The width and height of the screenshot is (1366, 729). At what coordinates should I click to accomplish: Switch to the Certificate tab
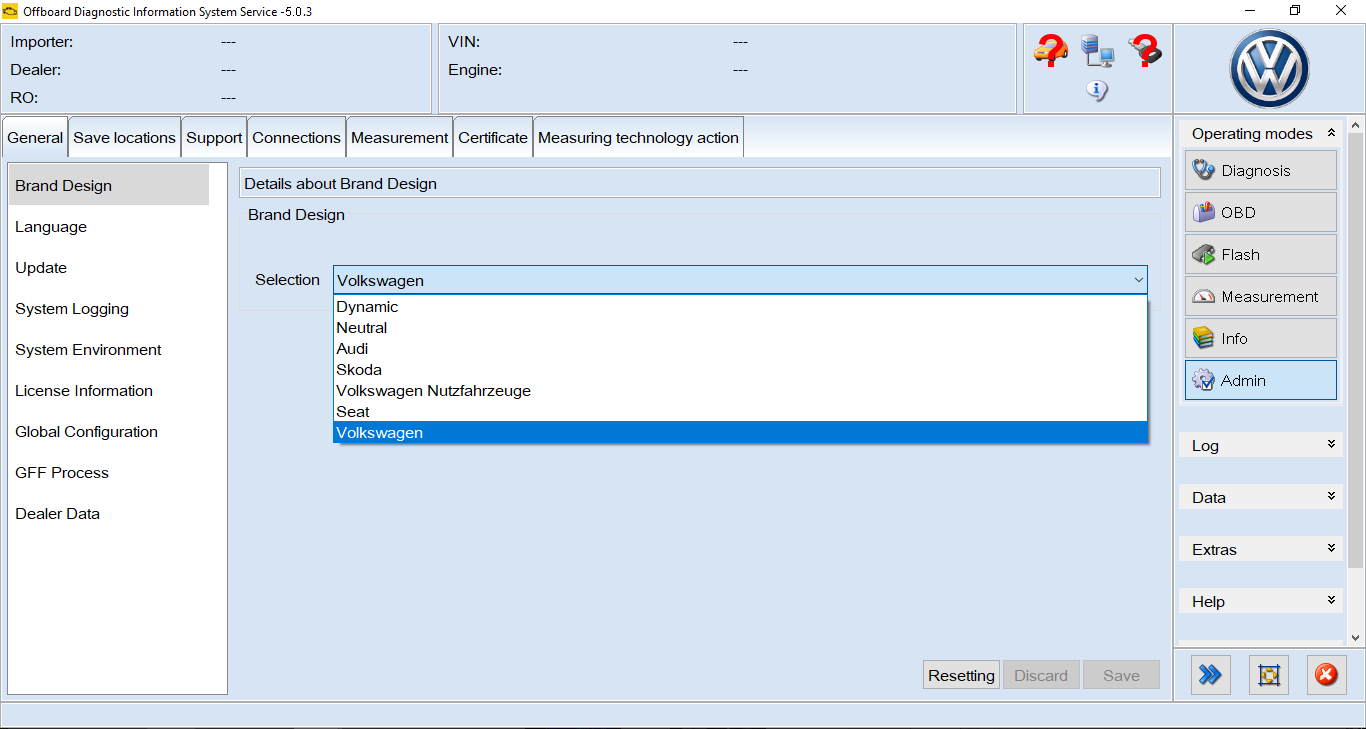pyautogui.click(x=493, y=138)
